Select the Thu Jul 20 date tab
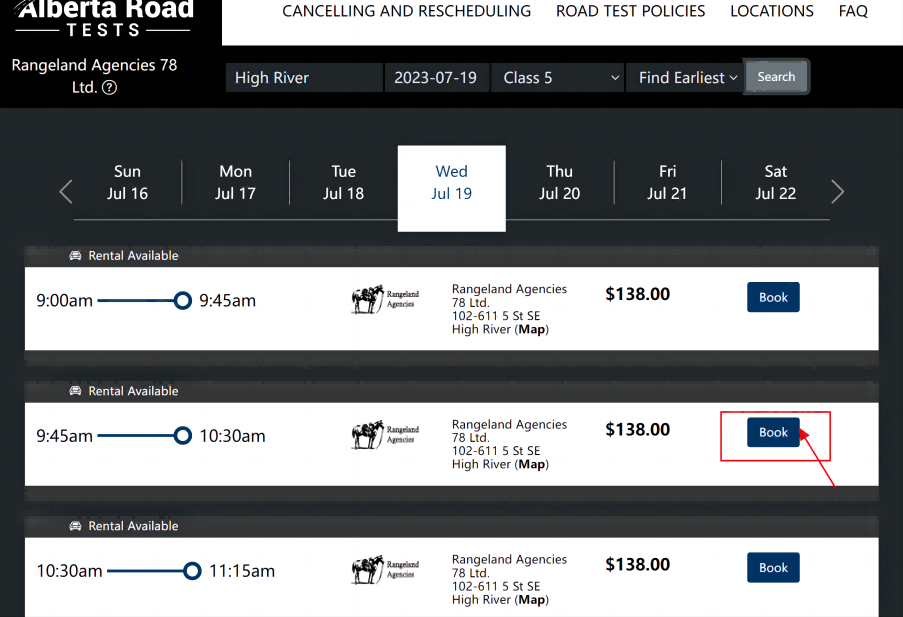The width and height of the screenshot is (903, 617). (560, 183)
